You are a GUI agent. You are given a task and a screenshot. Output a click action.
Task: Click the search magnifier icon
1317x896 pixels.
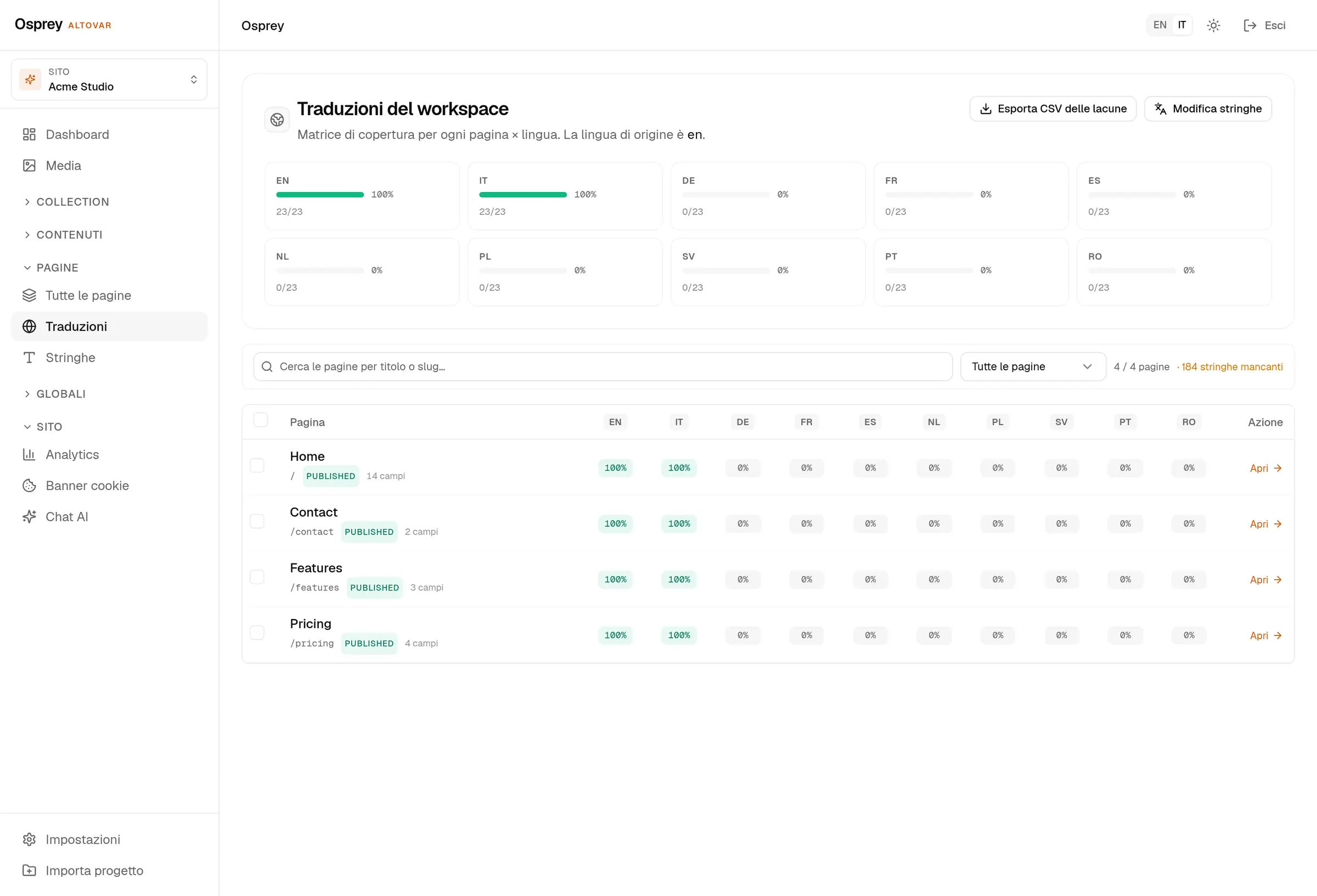coord(267,367)
